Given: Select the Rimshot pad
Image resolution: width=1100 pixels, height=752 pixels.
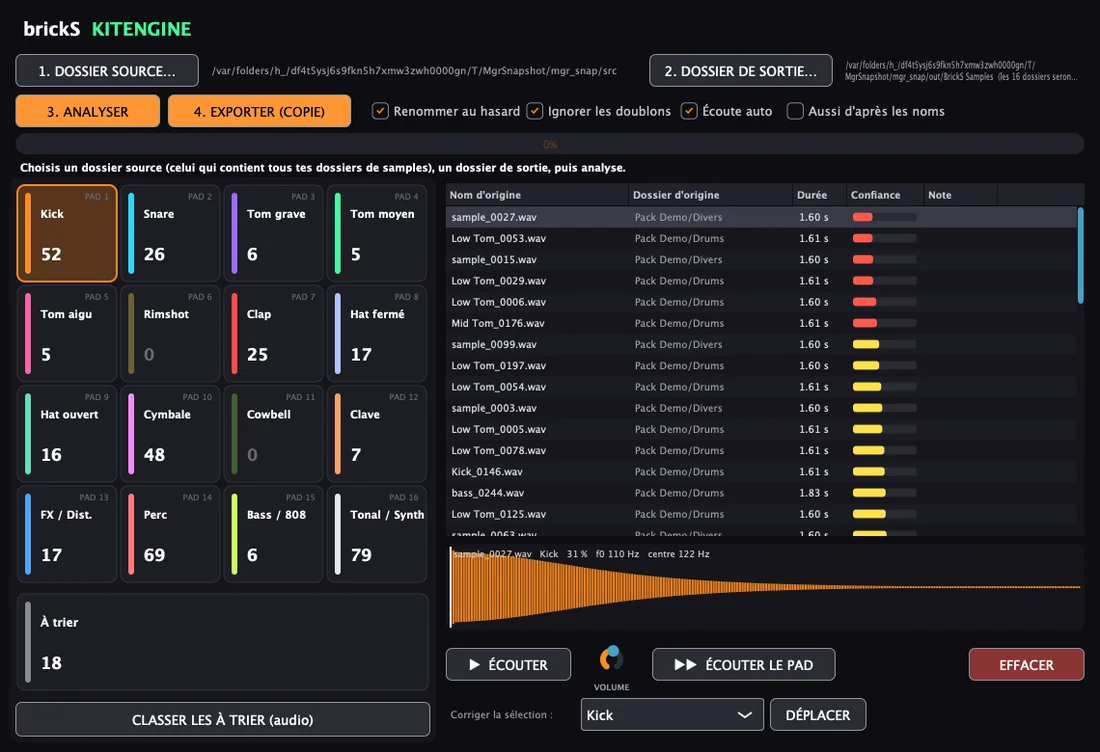Looking at the screenshot, I should (x=170, y=334).
